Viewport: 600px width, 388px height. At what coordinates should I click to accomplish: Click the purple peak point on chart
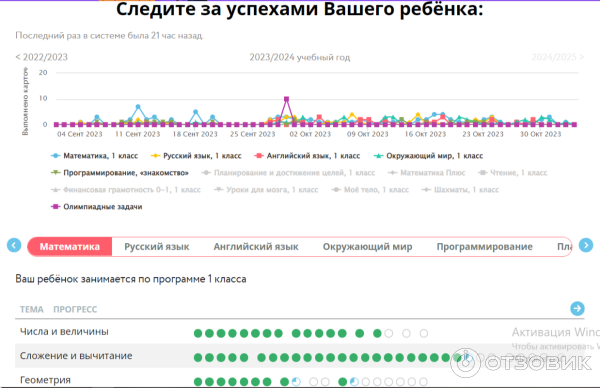coord(287,99)
